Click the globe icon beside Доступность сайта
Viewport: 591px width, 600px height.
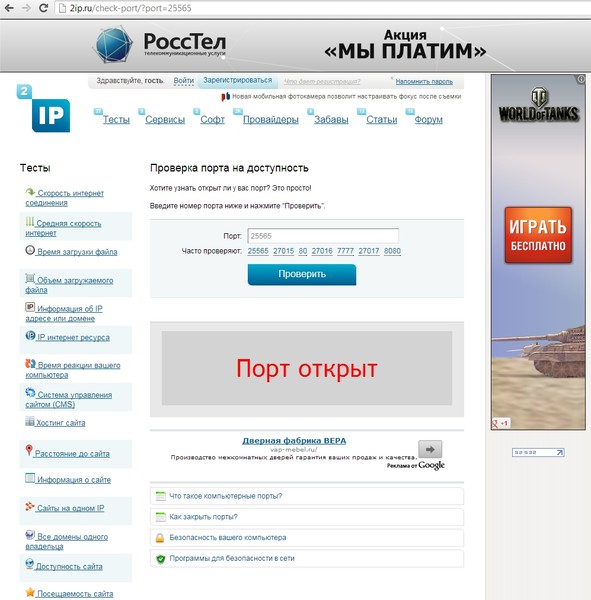[29, 564]
